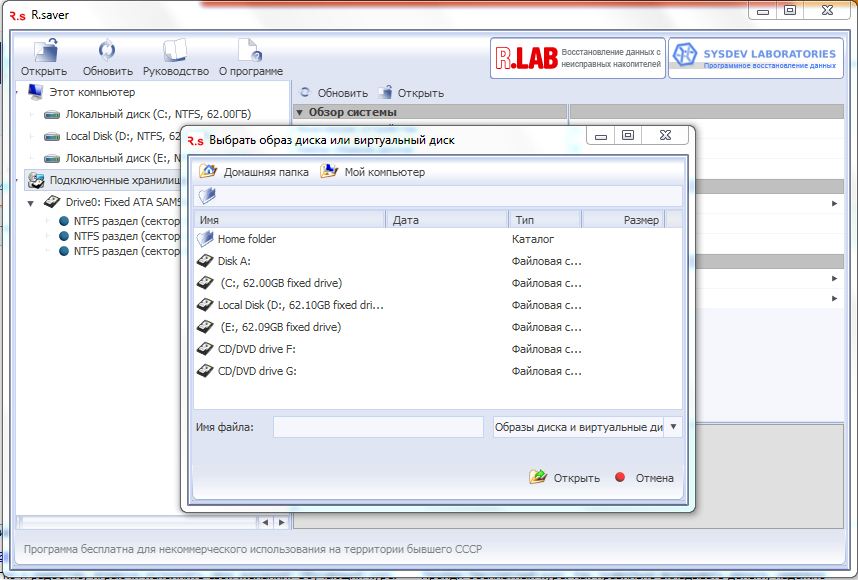The width and height of the screenshot is (858, 580).
Task: Minimize the disk image selection dialog
Action: tap(601, 136)
